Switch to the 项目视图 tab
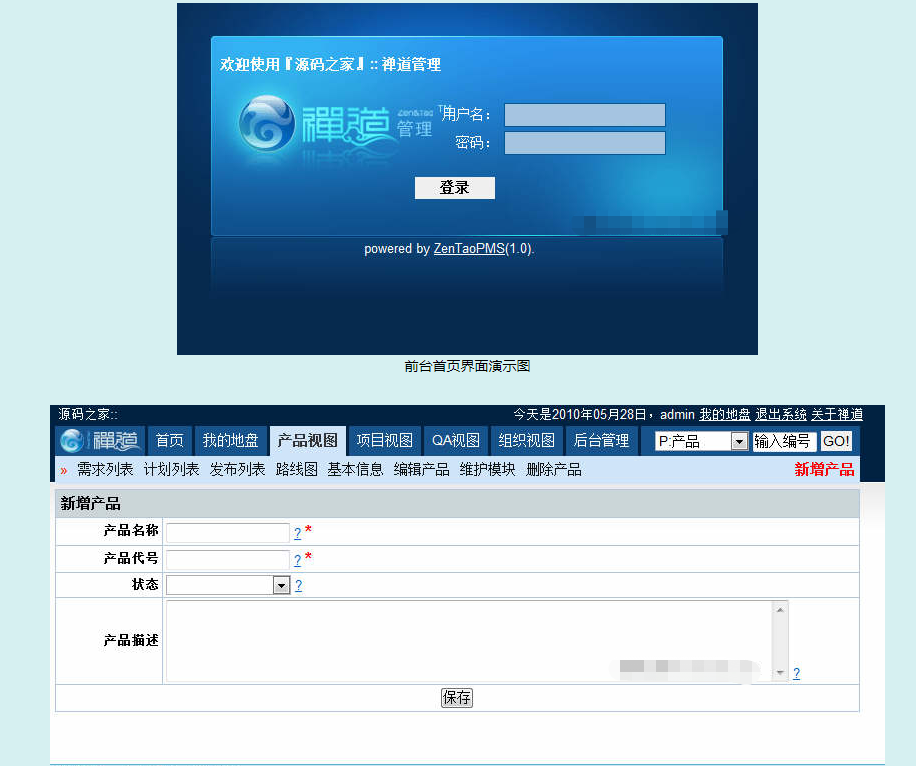This screenshot has height=766, width=916. [x=386, y=440]
